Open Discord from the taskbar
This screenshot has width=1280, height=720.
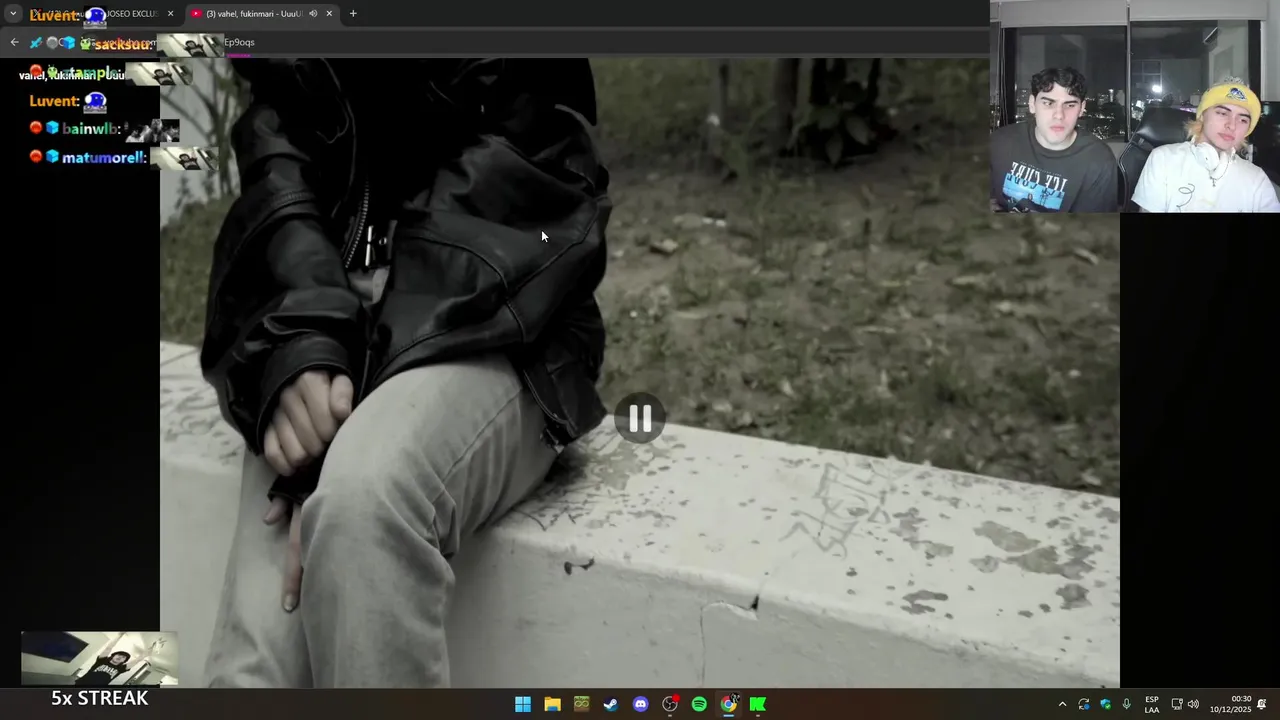click(x=641, y=704)
